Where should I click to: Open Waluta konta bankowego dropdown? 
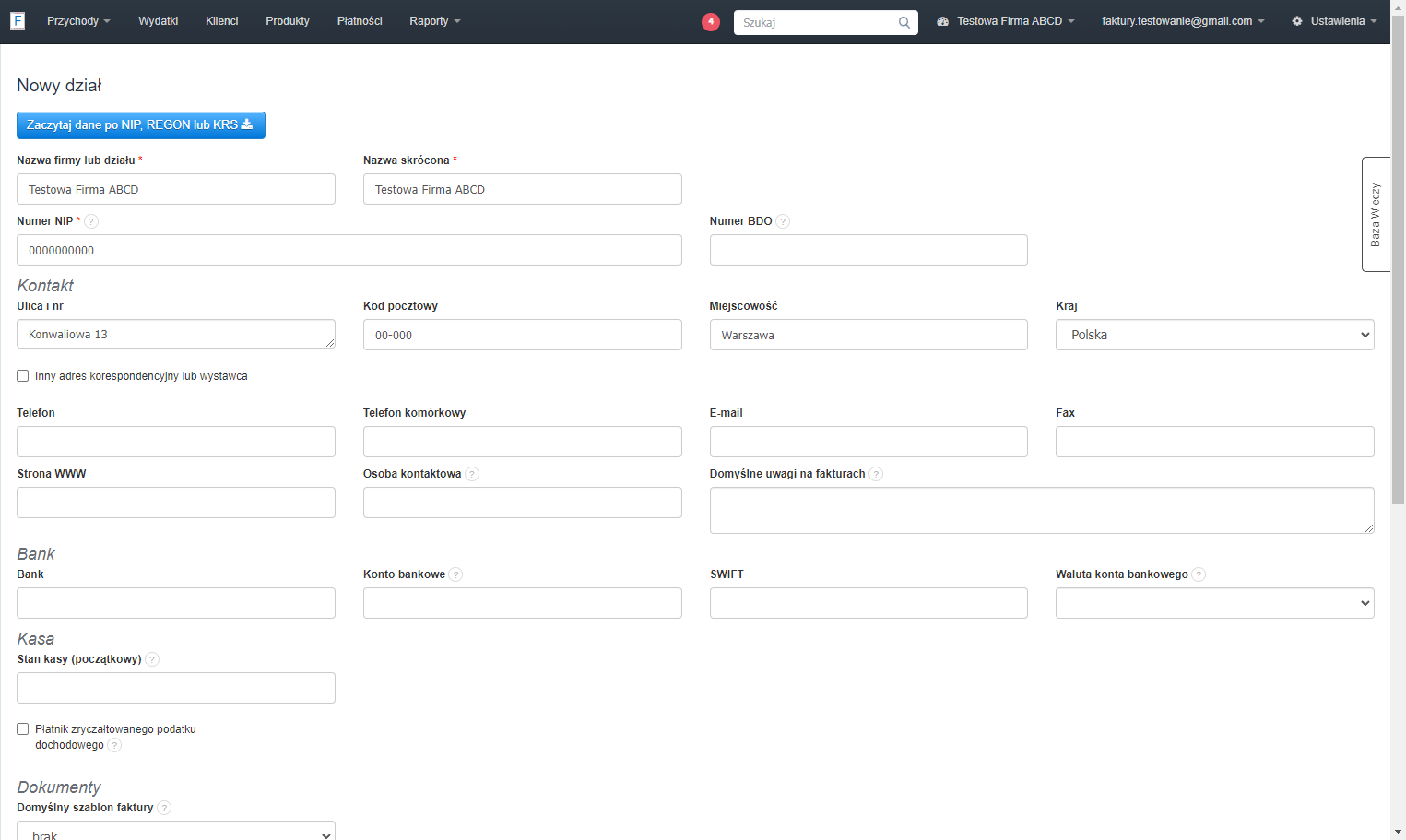(x=1215, y=603)
